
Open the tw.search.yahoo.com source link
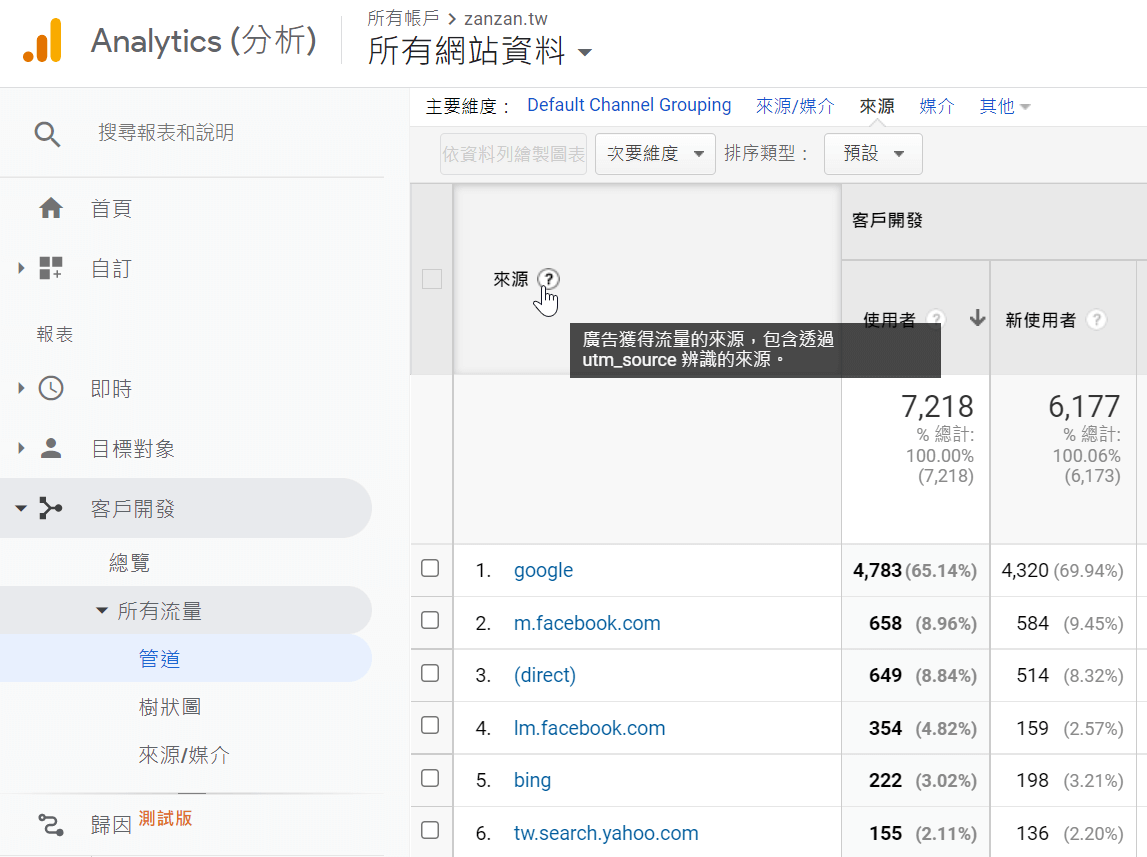coord(606,833)
